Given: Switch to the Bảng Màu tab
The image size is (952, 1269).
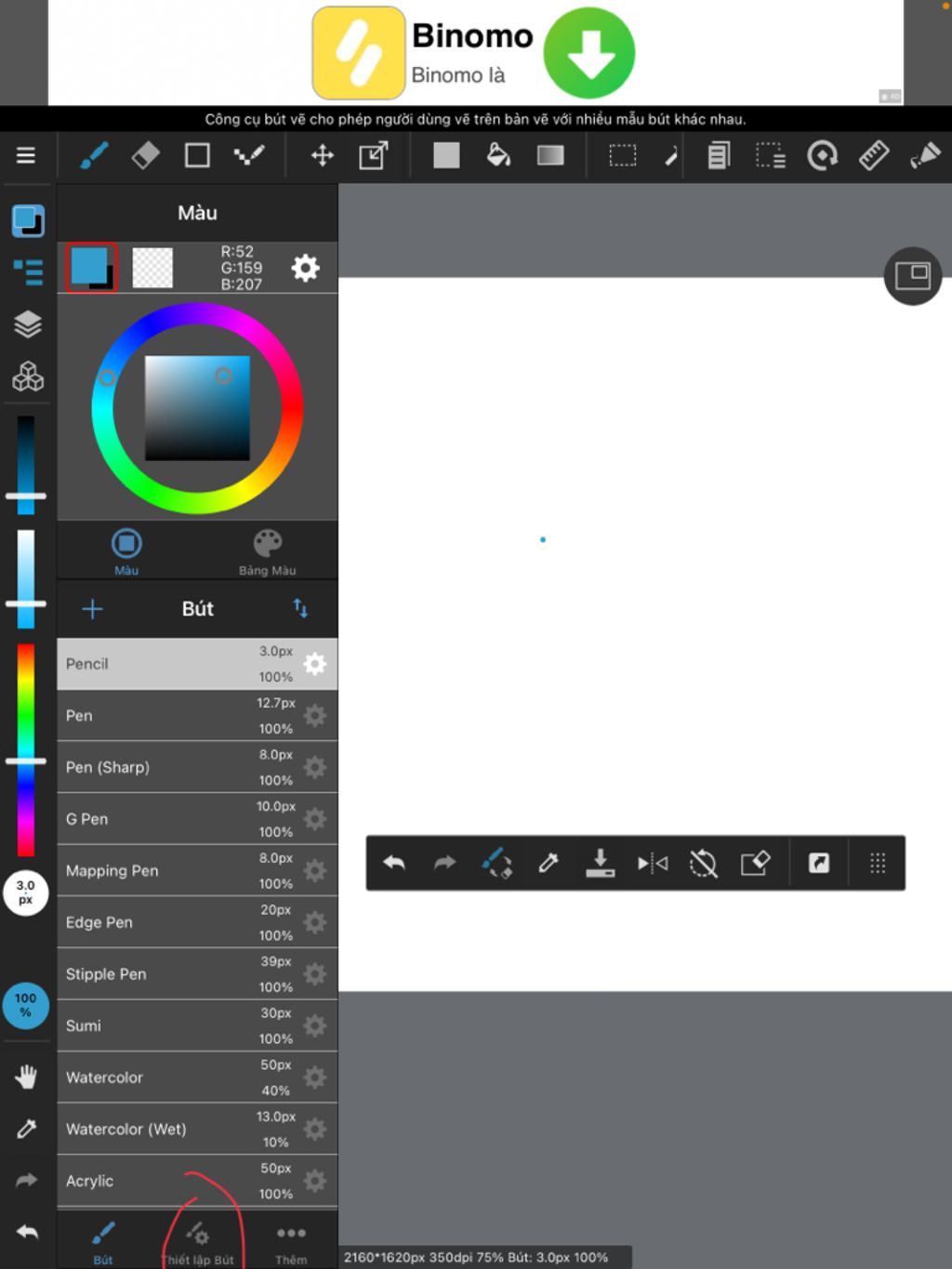Looking at the screenshot, I should click(268, 551).
